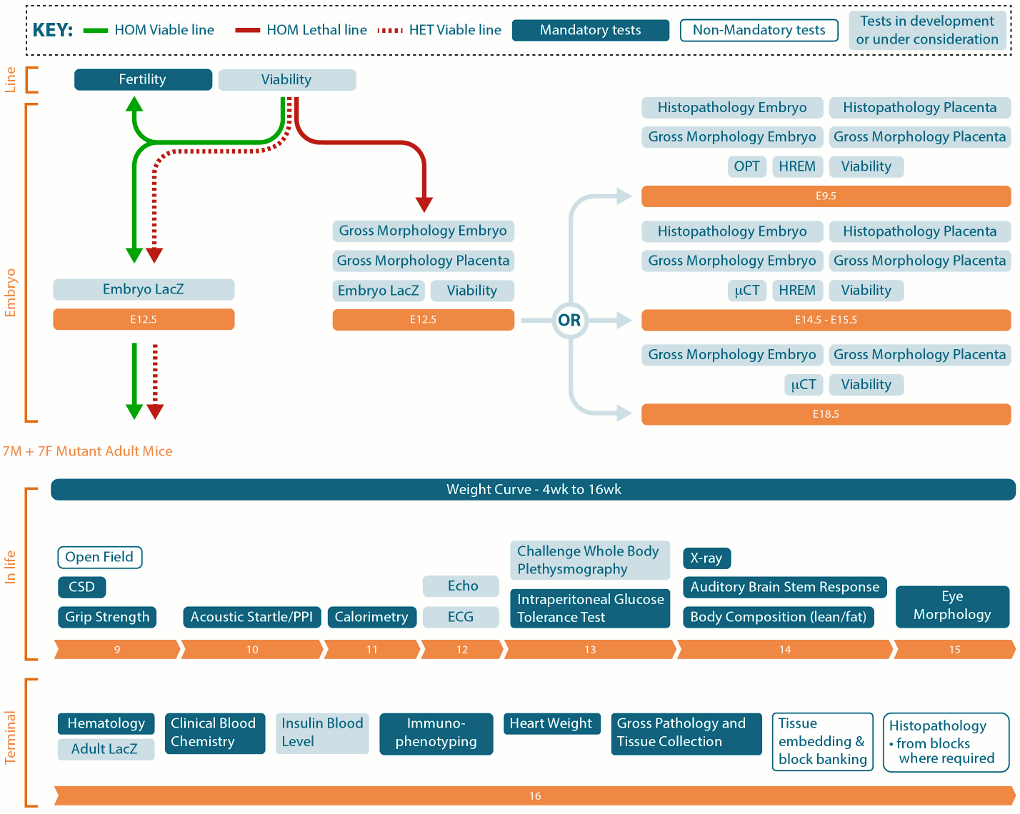Select week 9 timeline arrow

(117, 649)
